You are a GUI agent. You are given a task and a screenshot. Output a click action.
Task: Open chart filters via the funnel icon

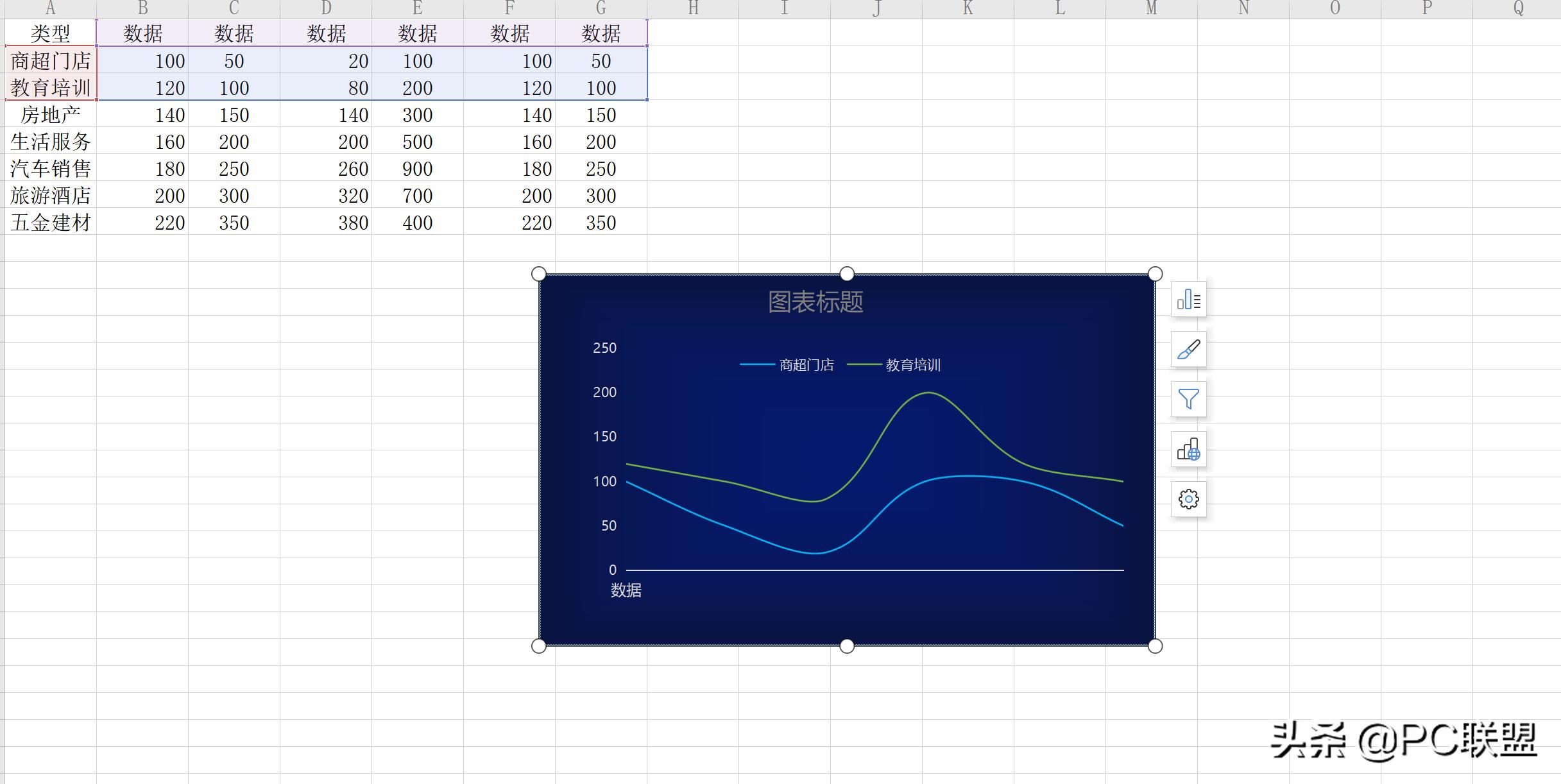1188,399
